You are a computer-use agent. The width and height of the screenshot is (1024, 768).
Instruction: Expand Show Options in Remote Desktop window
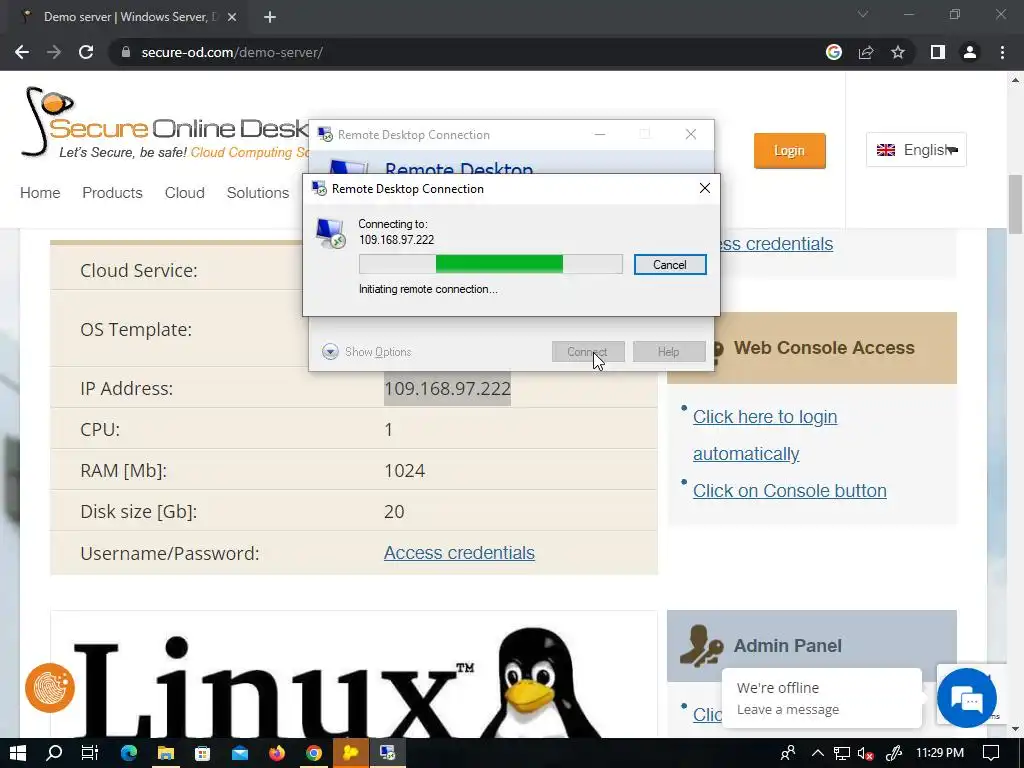pyautogui.click(x=367, y=351)
